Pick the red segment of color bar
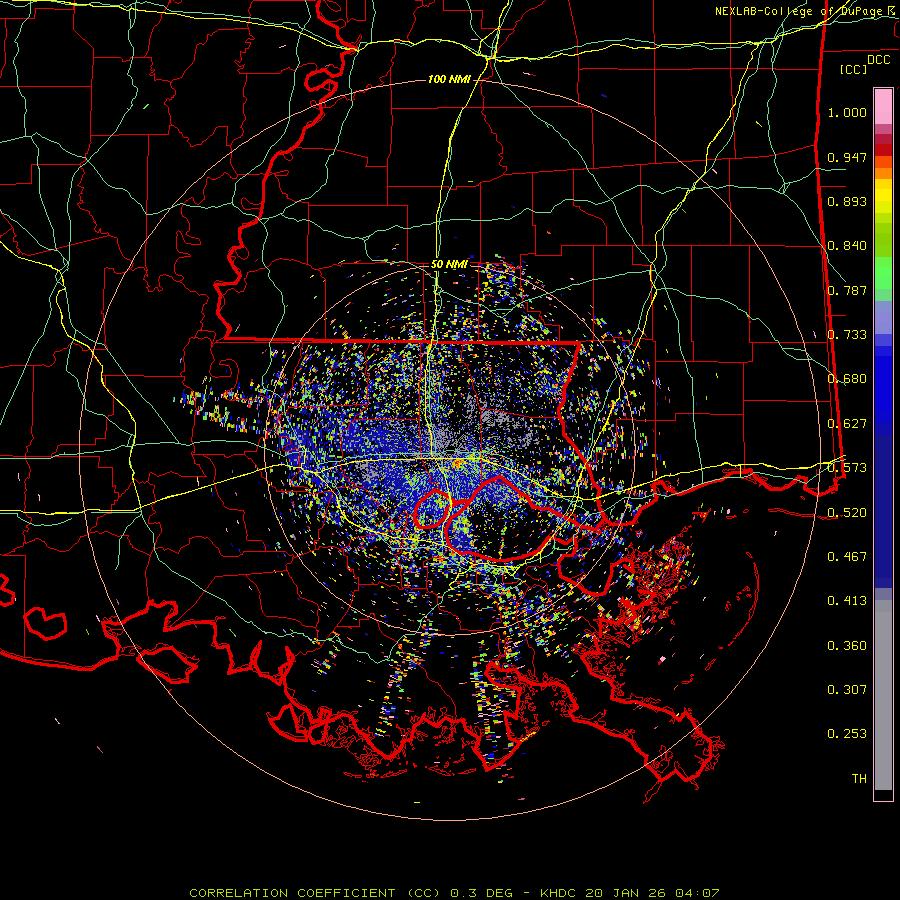 [x=883, y=150]
